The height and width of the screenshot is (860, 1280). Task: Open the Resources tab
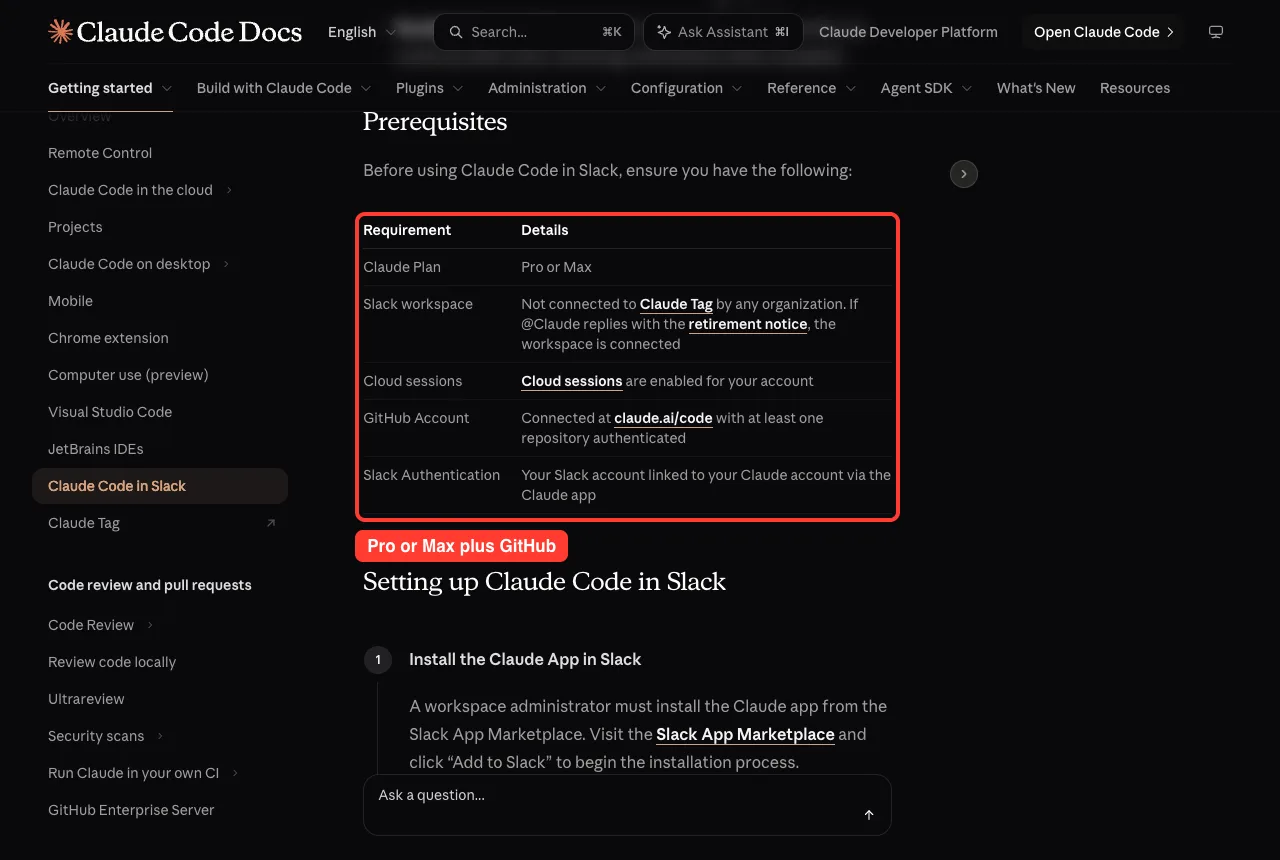pyautogui.click(x=1135, y=88)
